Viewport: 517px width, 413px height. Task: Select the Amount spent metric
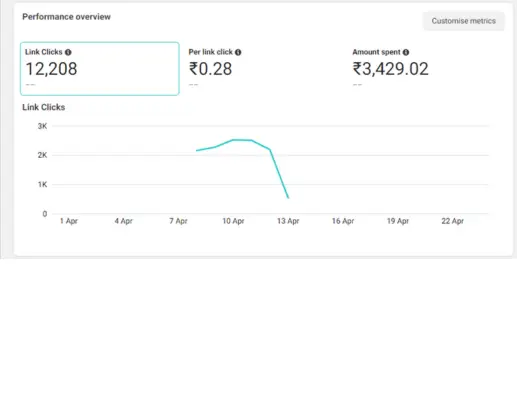pyautogui.click(x=428, y=69)
